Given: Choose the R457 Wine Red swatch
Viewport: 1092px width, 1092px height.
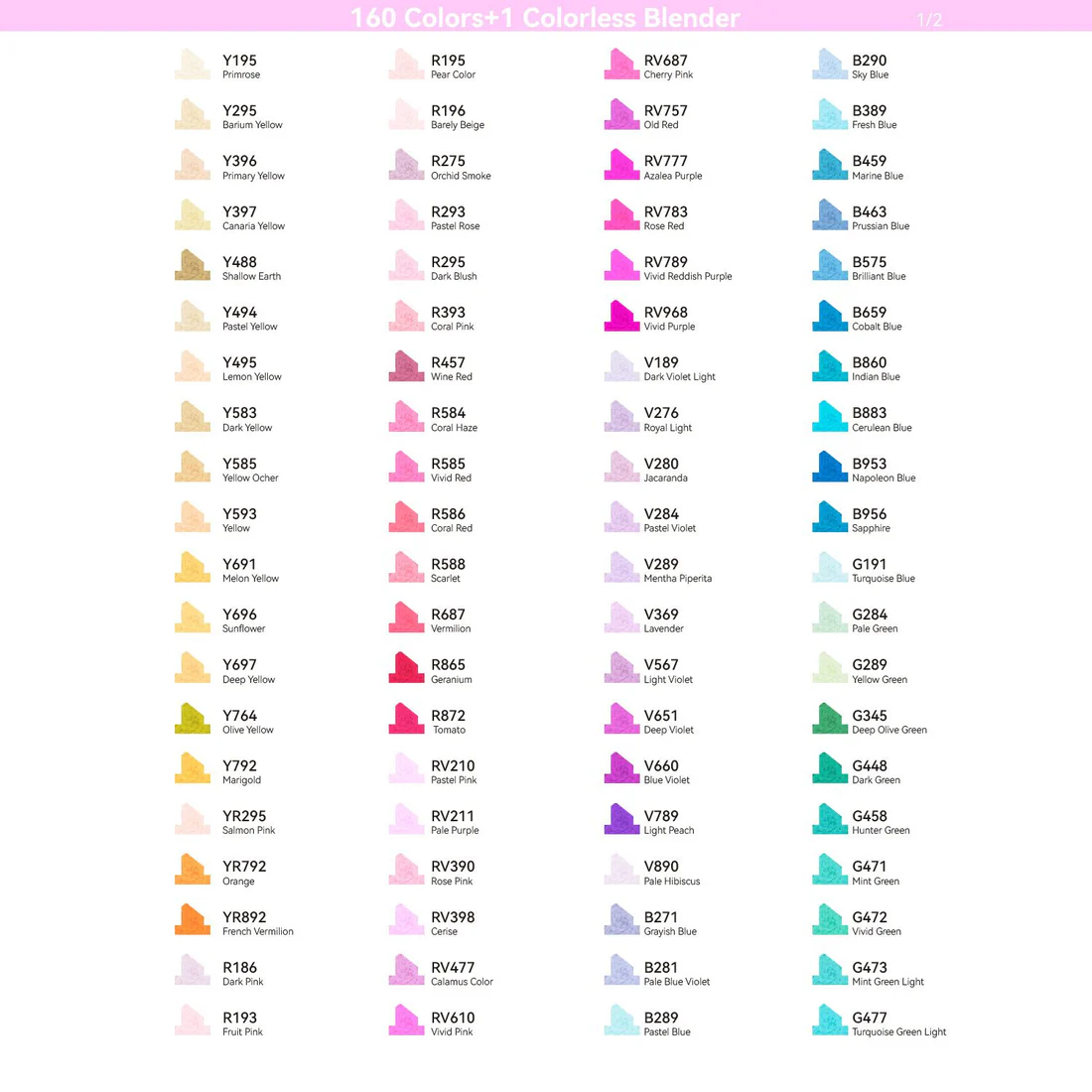Looking at the screenshot, I should pos(407,365).
